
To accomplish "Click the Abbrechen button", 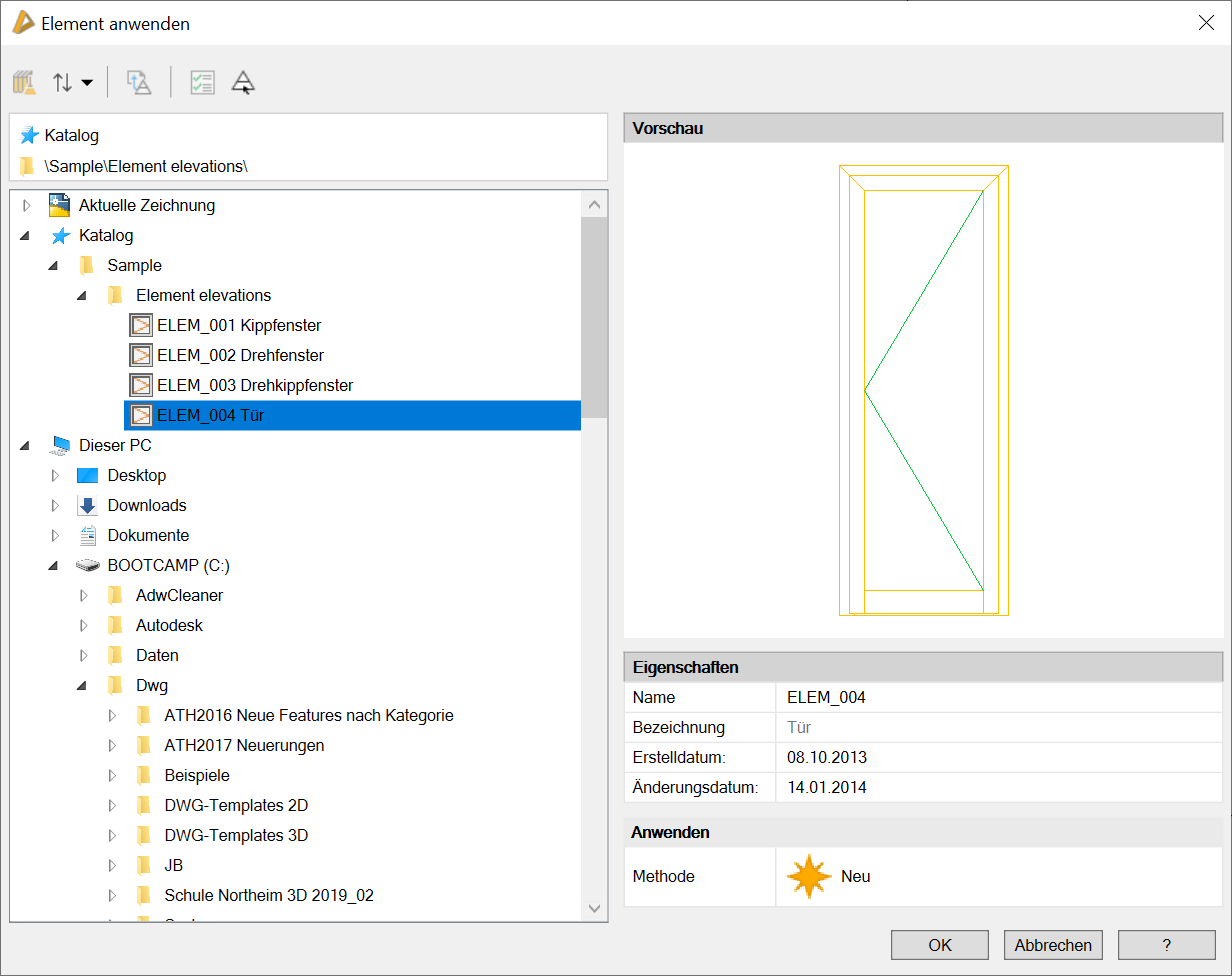I will [x=1053, y=945].
